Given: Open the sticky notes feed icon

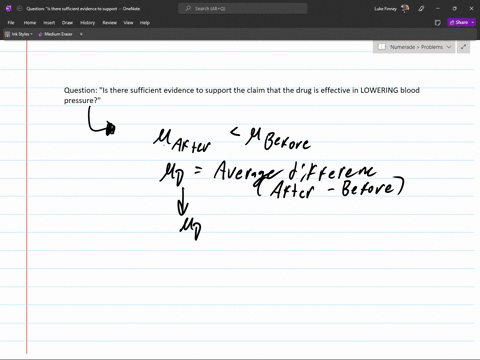Looking at the screenshot, I should click(x=438, y=23).
